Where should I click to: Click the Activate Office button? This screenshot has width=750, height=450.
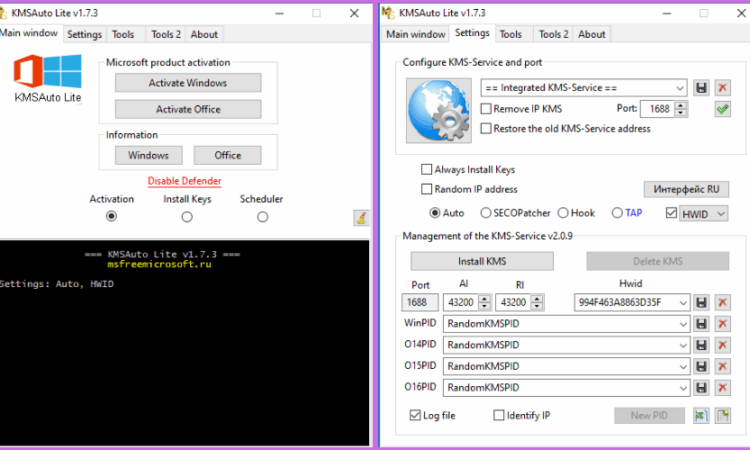(188, 109)
